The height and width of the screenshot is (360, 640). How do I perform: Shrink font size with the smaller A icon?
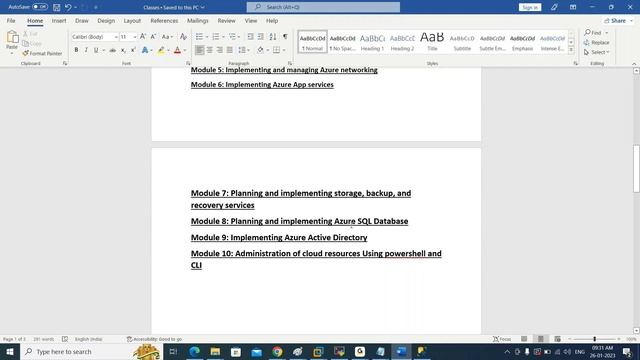point(153,37)
